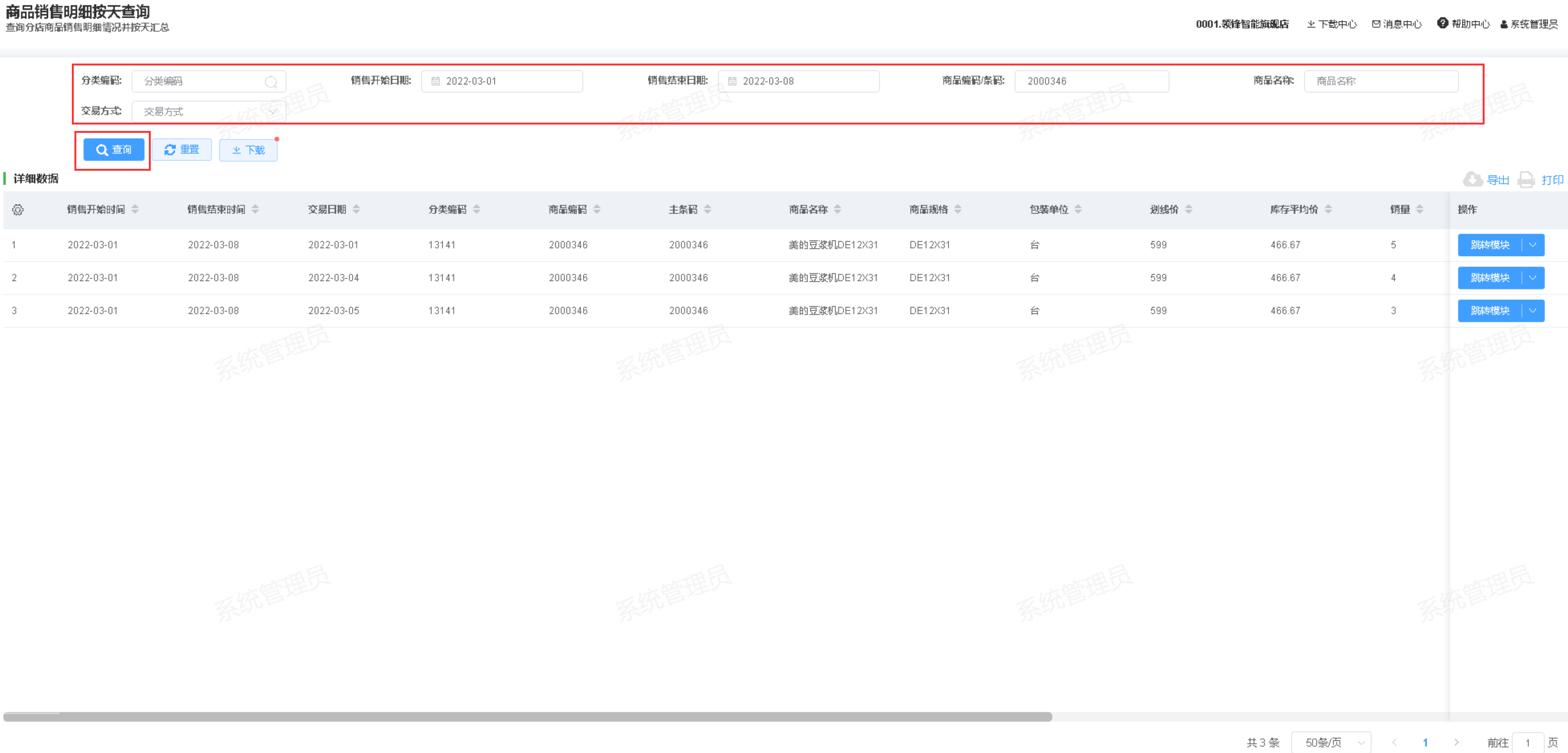The image size is (1568, 753).
Task: Expand the 交易方式 dropdown
Action: click(x=273, y=112)
